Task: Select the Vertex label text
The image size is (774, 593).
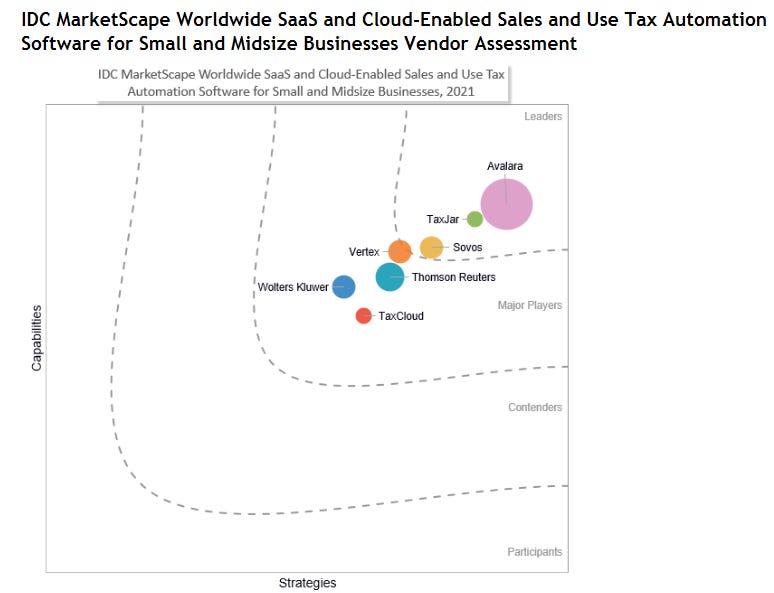Action: (x=364, y=252)
